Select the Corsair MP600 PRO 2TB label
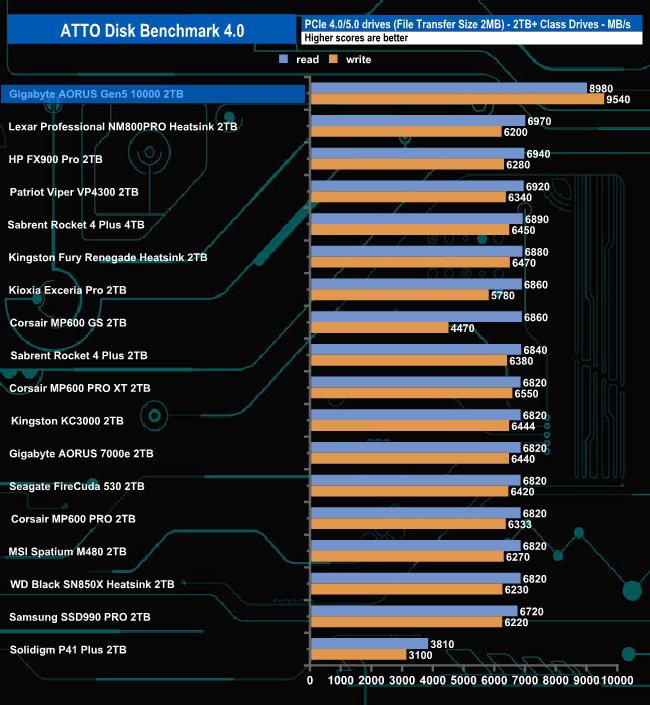Image resolution: width=650 pixels, height=705 pixels. [73, 519]
